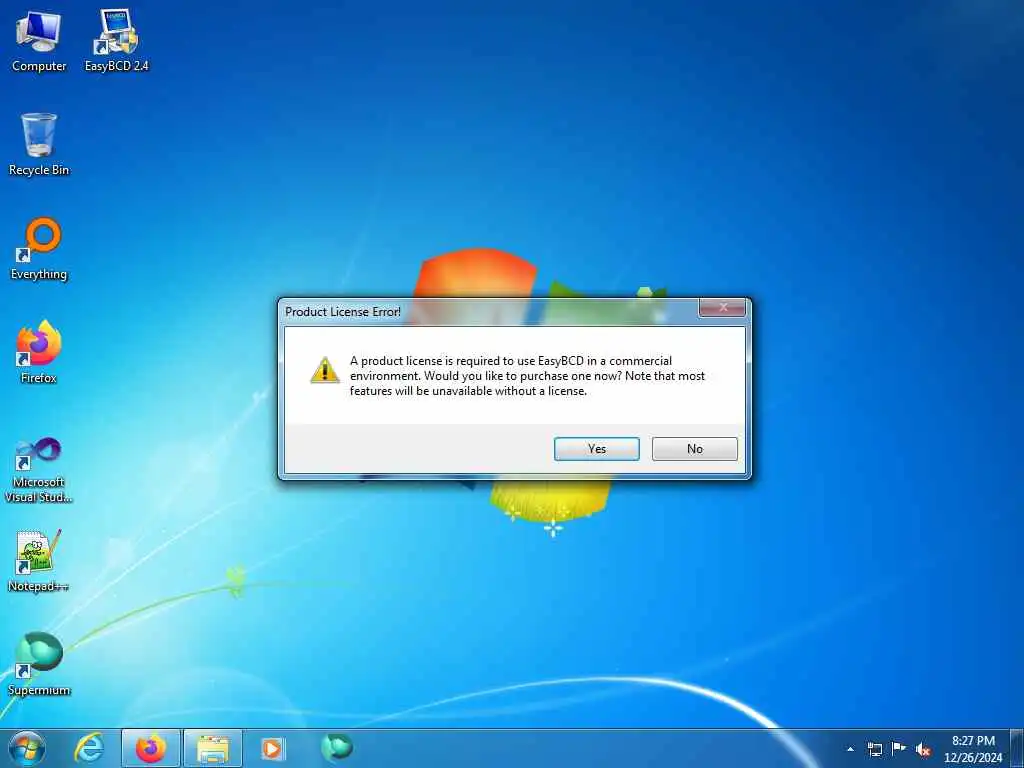Viewport: 1024px width, 768px height.
Task: Click the Product License Error! title text
Action: click(343, 312)
